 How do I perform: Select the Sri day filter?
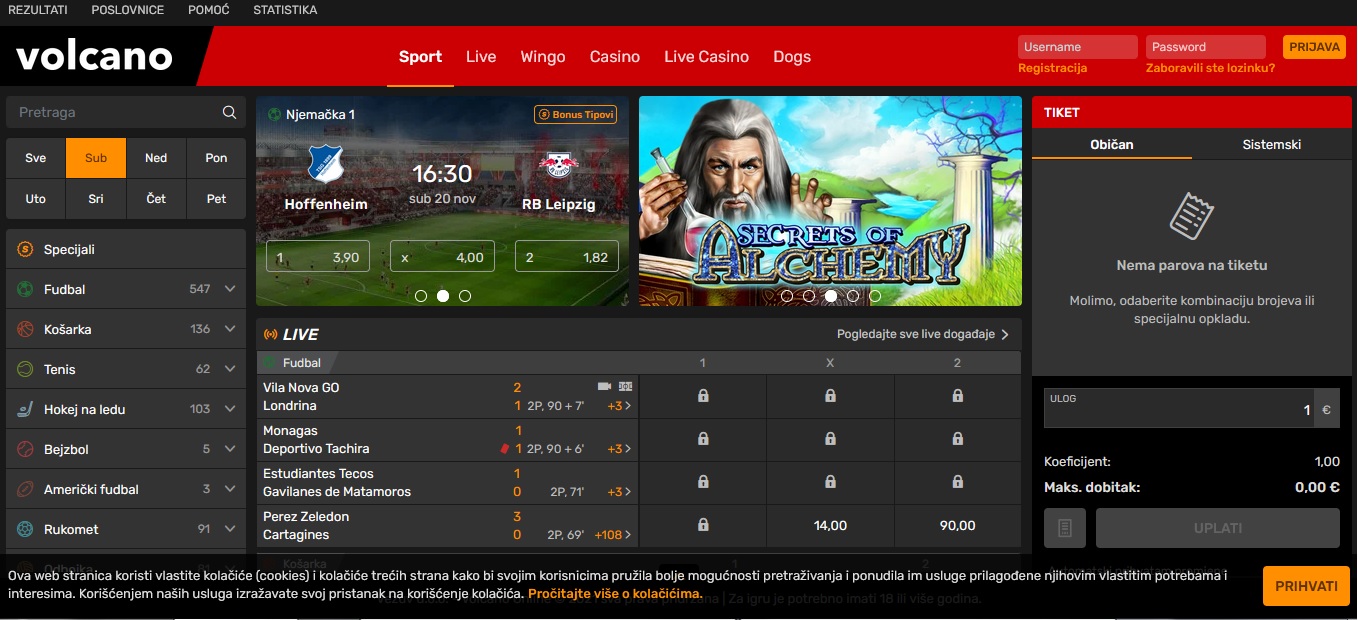point(96,199)
